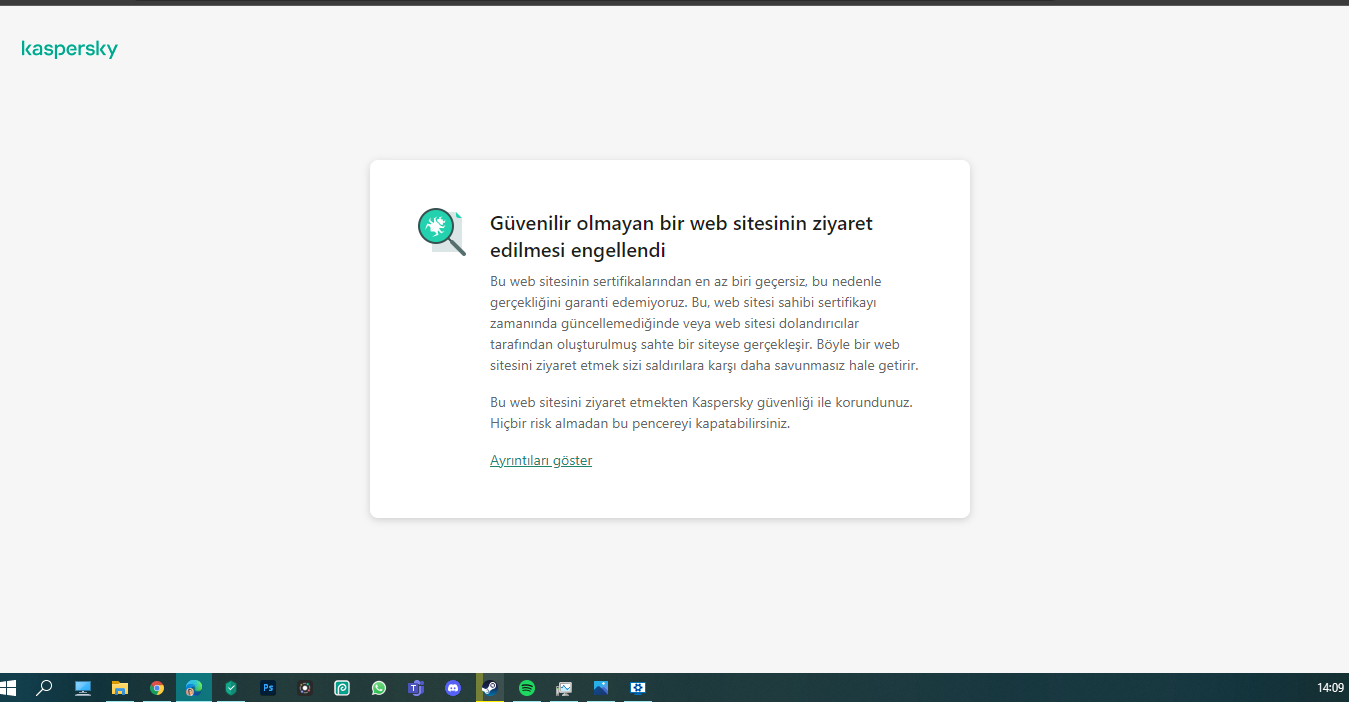Open File Explorer from taskbar
1349x702 pixels.
click(120, 688)
